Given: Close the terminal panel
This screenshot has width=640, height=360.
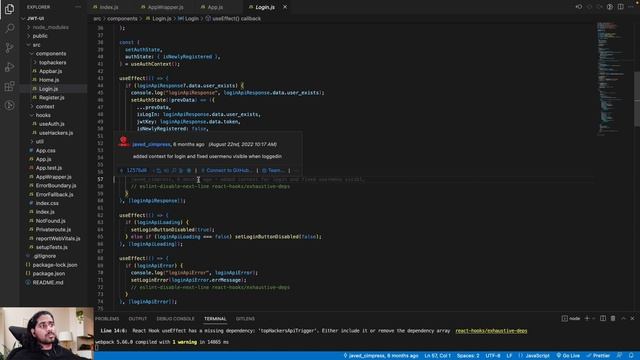Looking at the screenshot, I should coord(632,318).
